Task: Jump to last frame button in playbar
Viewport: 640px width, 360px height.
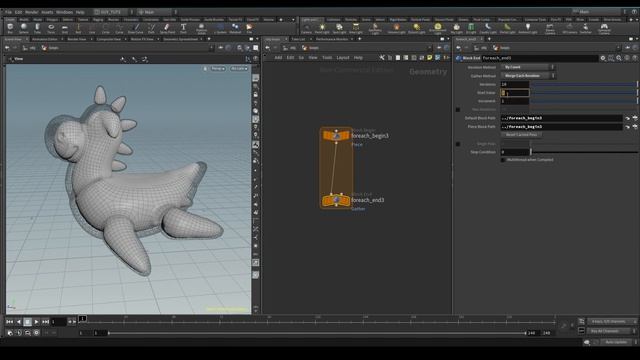Action: 45,322
